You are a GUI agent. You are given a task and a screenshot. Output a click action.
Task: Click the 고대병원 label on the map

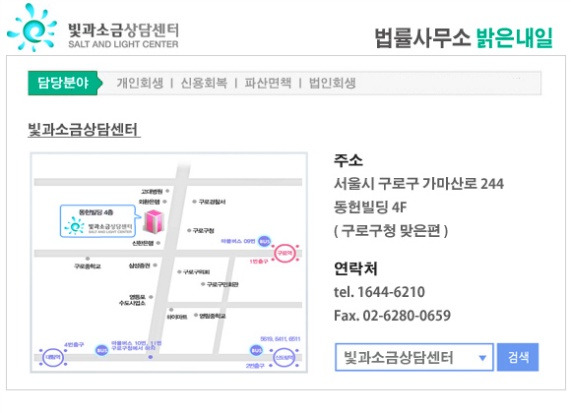click(x=152, y=191)
